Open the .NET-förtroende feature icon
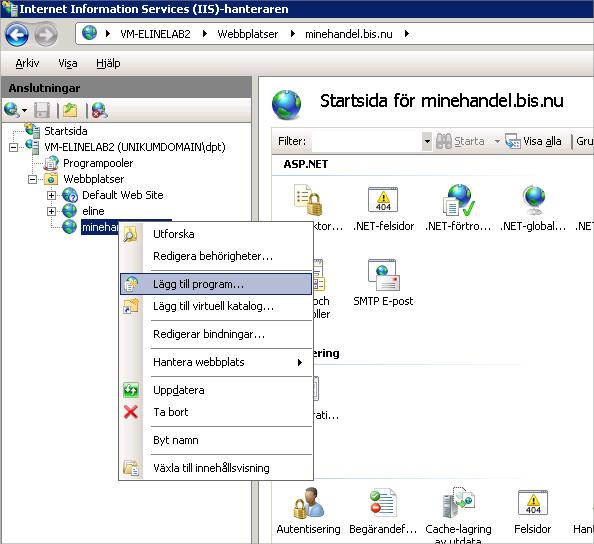The image size is (594, 544). [458, 200]
